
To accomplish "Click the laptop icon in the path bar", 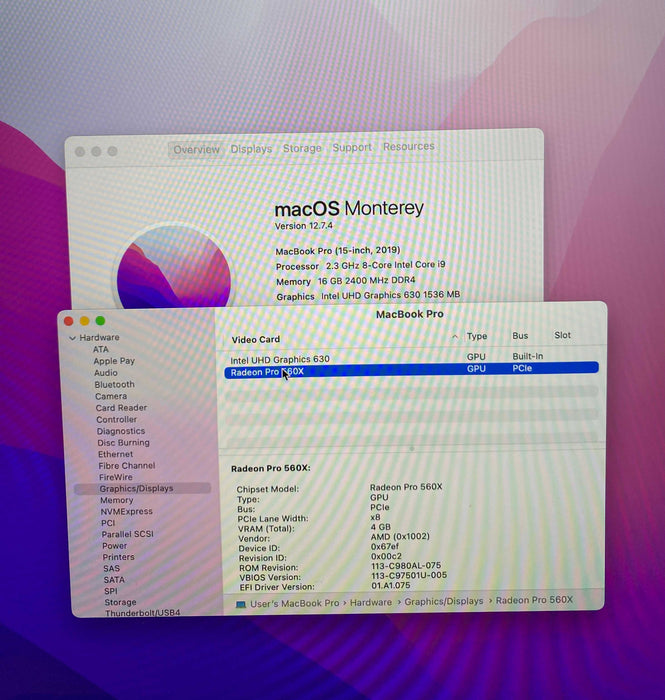I will click(241, 604).
